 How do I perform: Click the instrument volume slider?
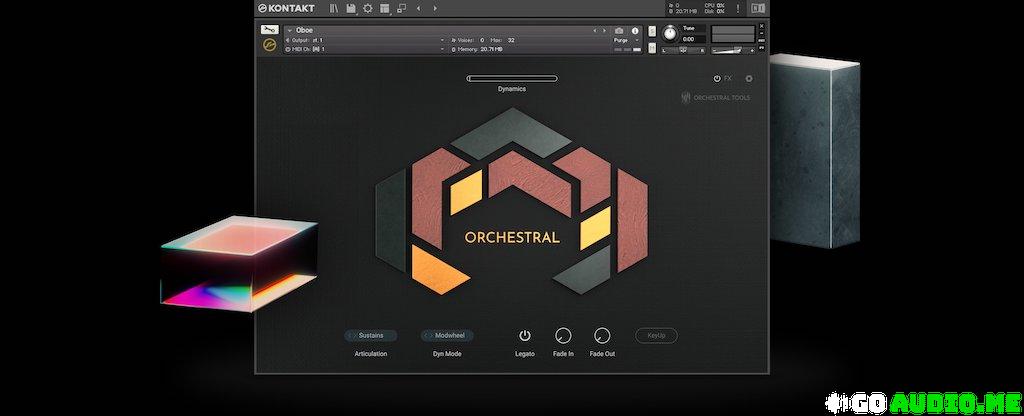[733, 50]
